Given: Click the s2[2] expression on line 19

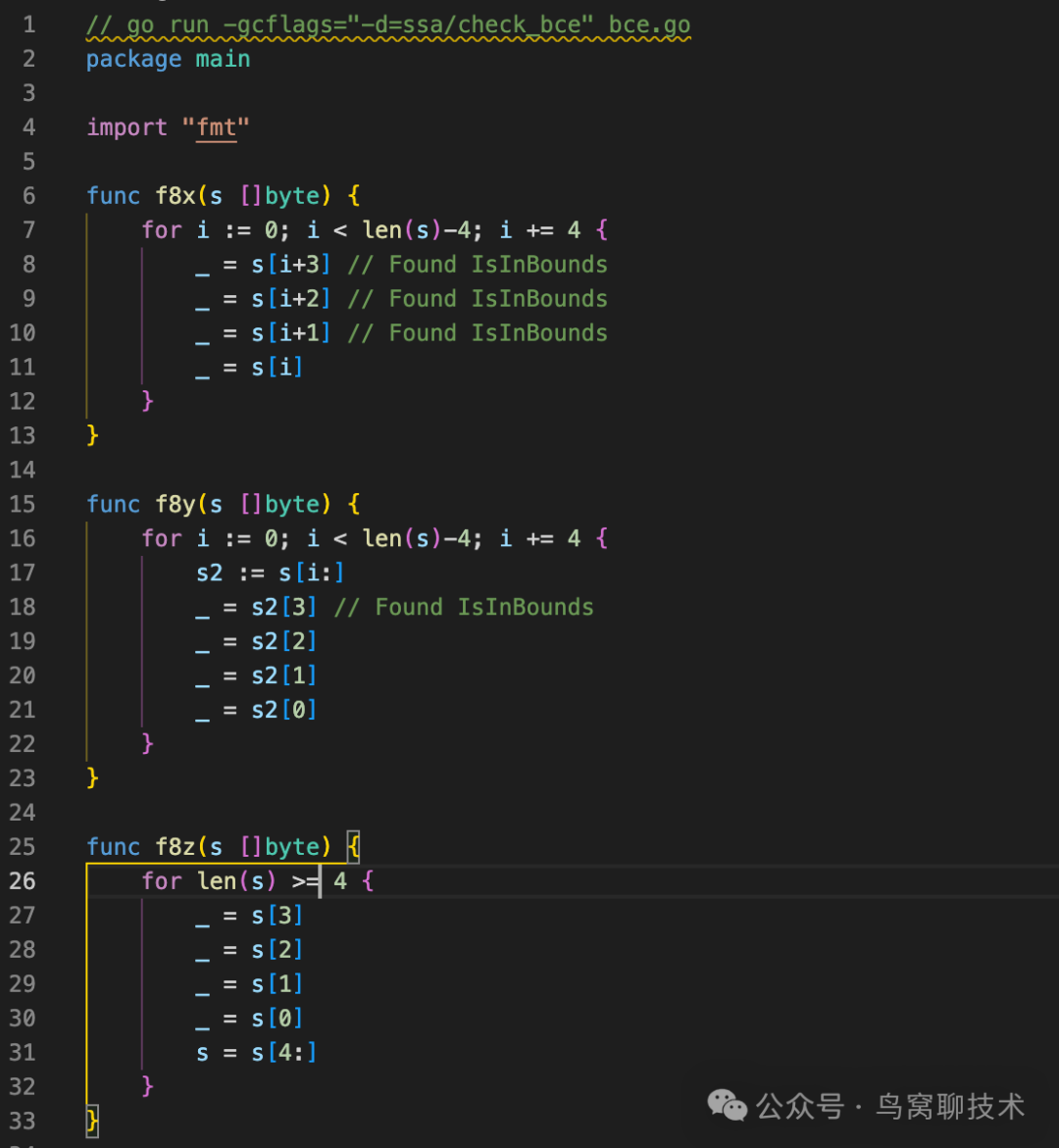Looking at the screenshot, I should (284, 641).
